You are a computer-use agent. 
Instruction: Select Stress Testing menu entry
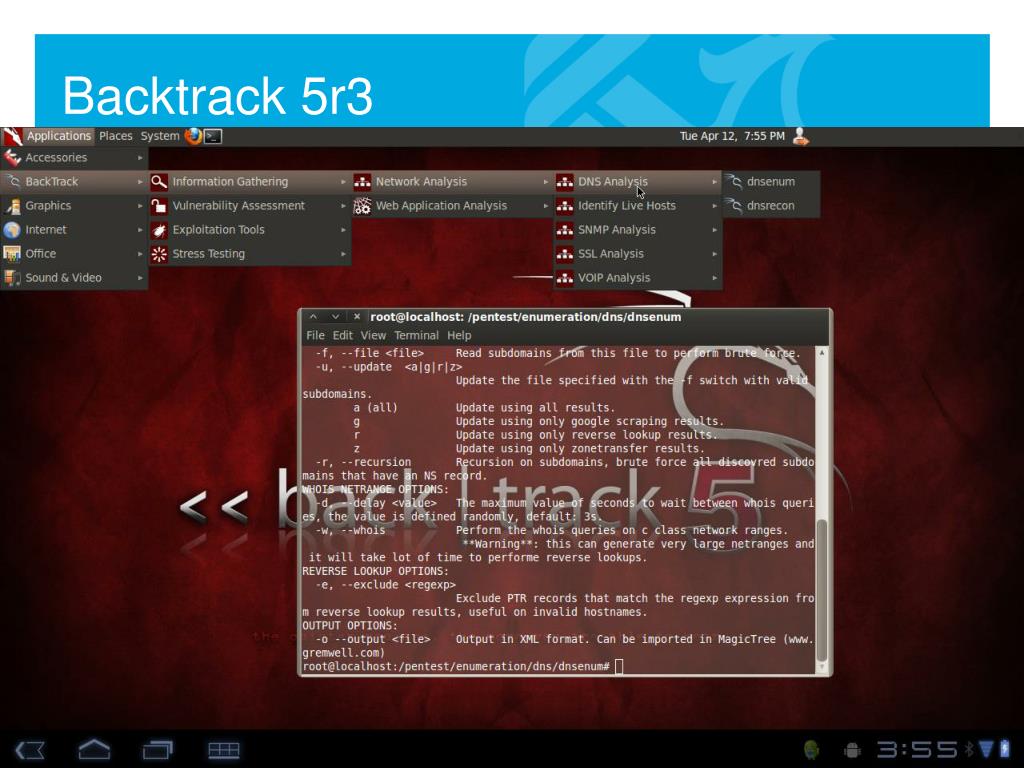[249, 253]
